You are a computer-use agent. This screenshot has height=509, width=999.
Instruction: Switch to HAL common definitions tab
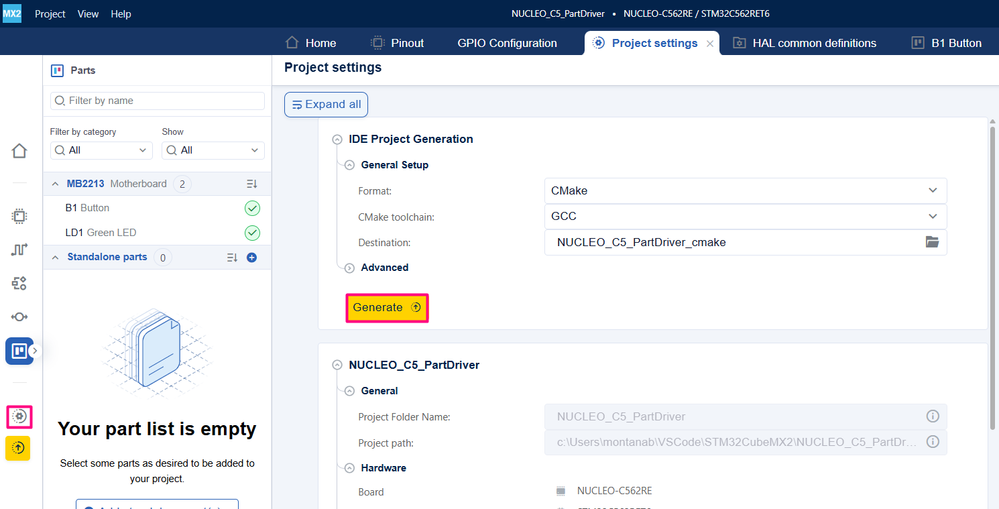click(x=805, y=43)
